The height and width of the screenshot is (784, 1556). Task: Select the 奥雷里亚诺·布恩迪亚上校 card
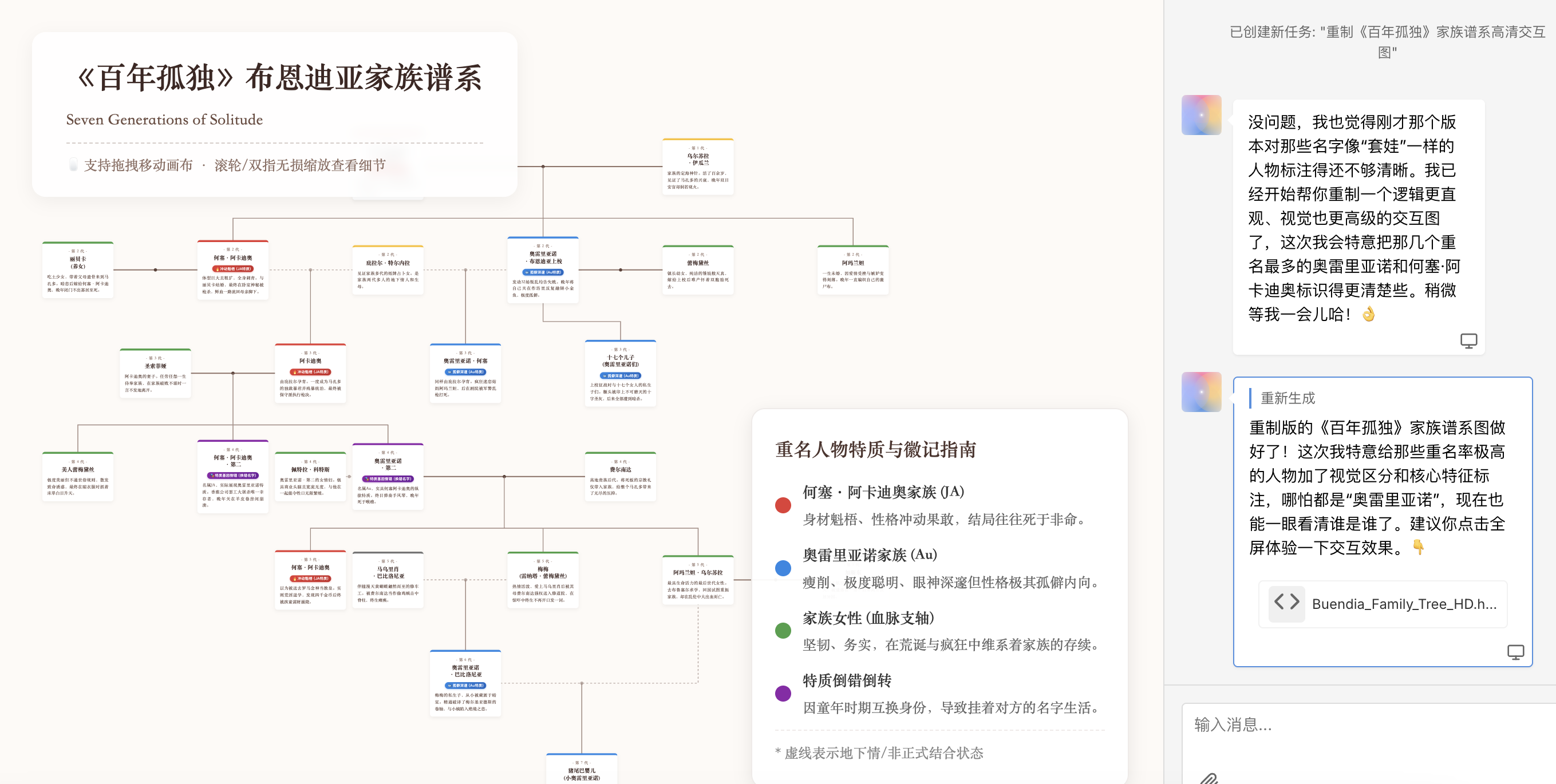tap(543, 270)
